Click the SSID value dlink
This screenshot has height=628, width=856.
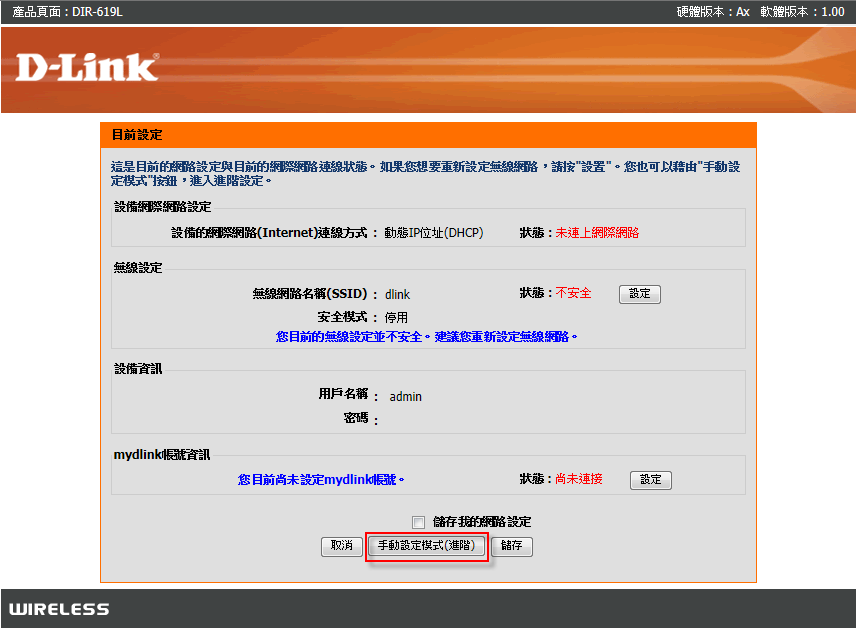(397, 295)
